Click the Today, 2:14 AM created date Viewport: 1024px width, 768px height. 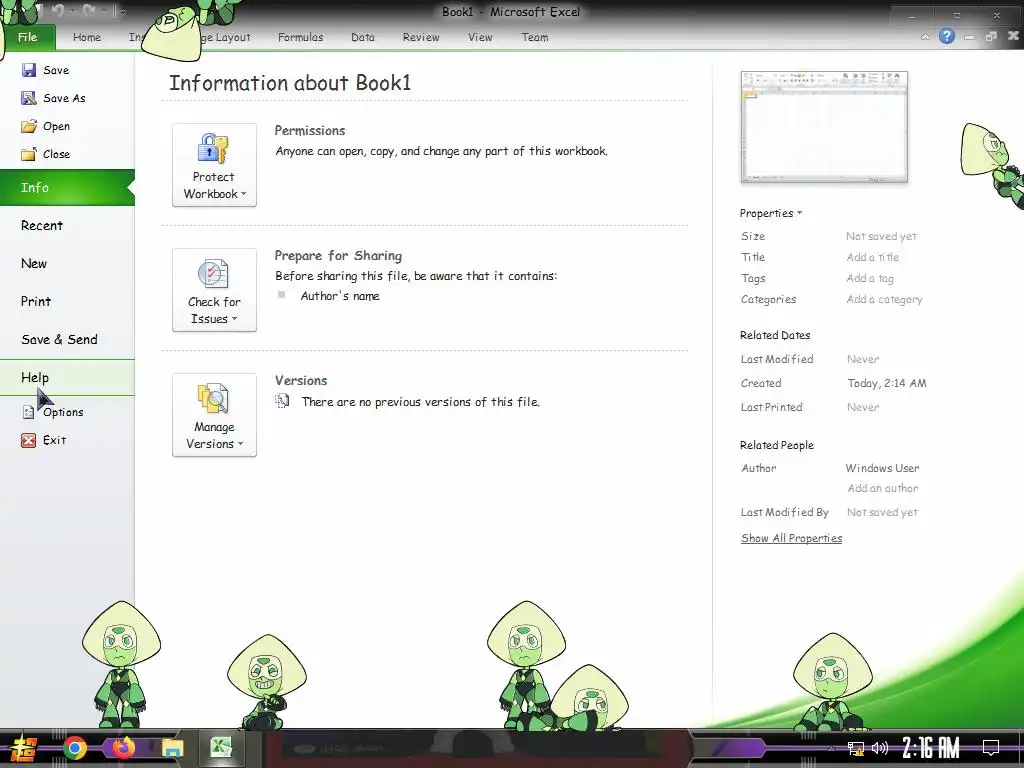[887, 383]
